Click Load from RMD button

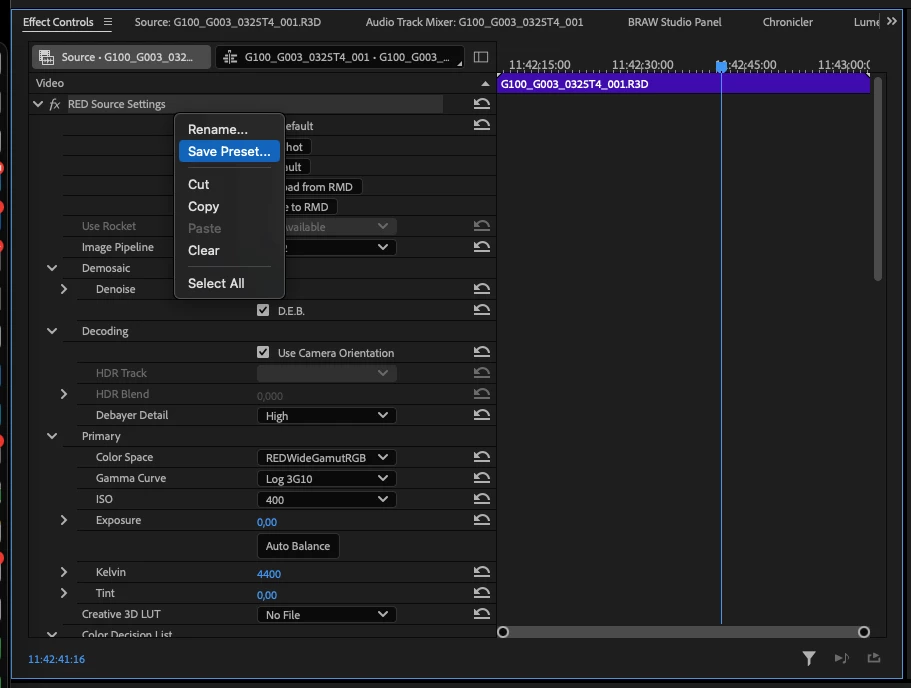coord(322,187)
